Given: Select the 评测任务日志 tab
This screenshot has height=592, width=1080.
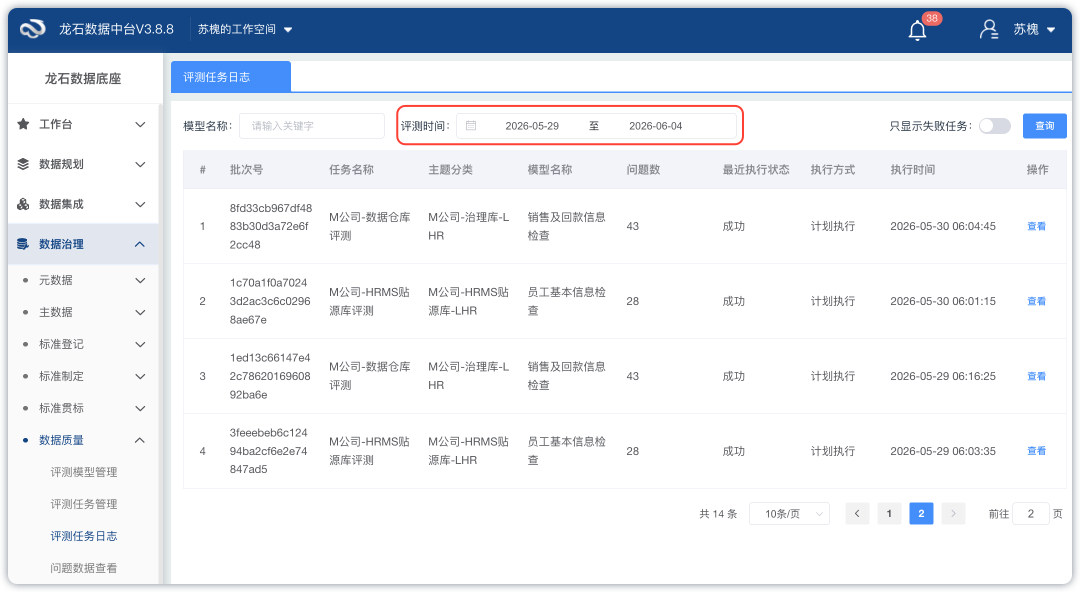Looking at the screenshot, I should [231, 76].
